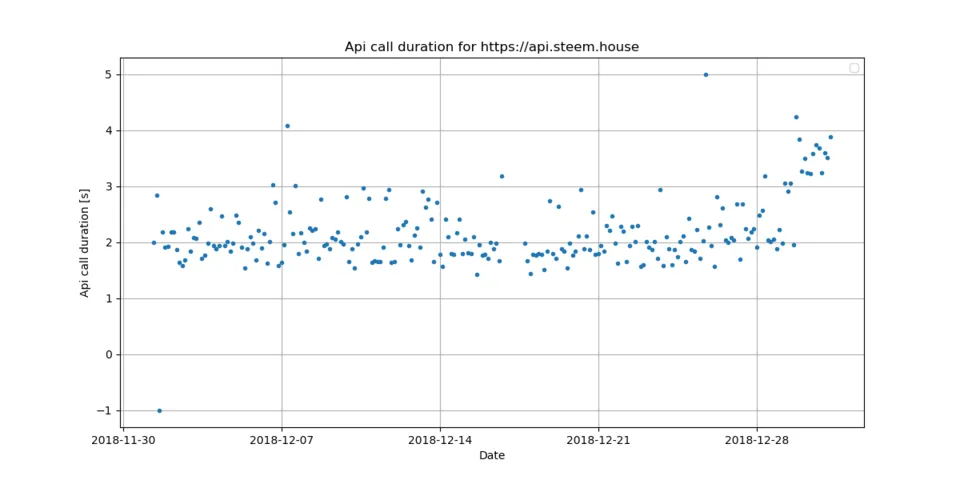The image size is (960, 480).
Task: Click the y-axis tick label 5
Action: [110, 75]
